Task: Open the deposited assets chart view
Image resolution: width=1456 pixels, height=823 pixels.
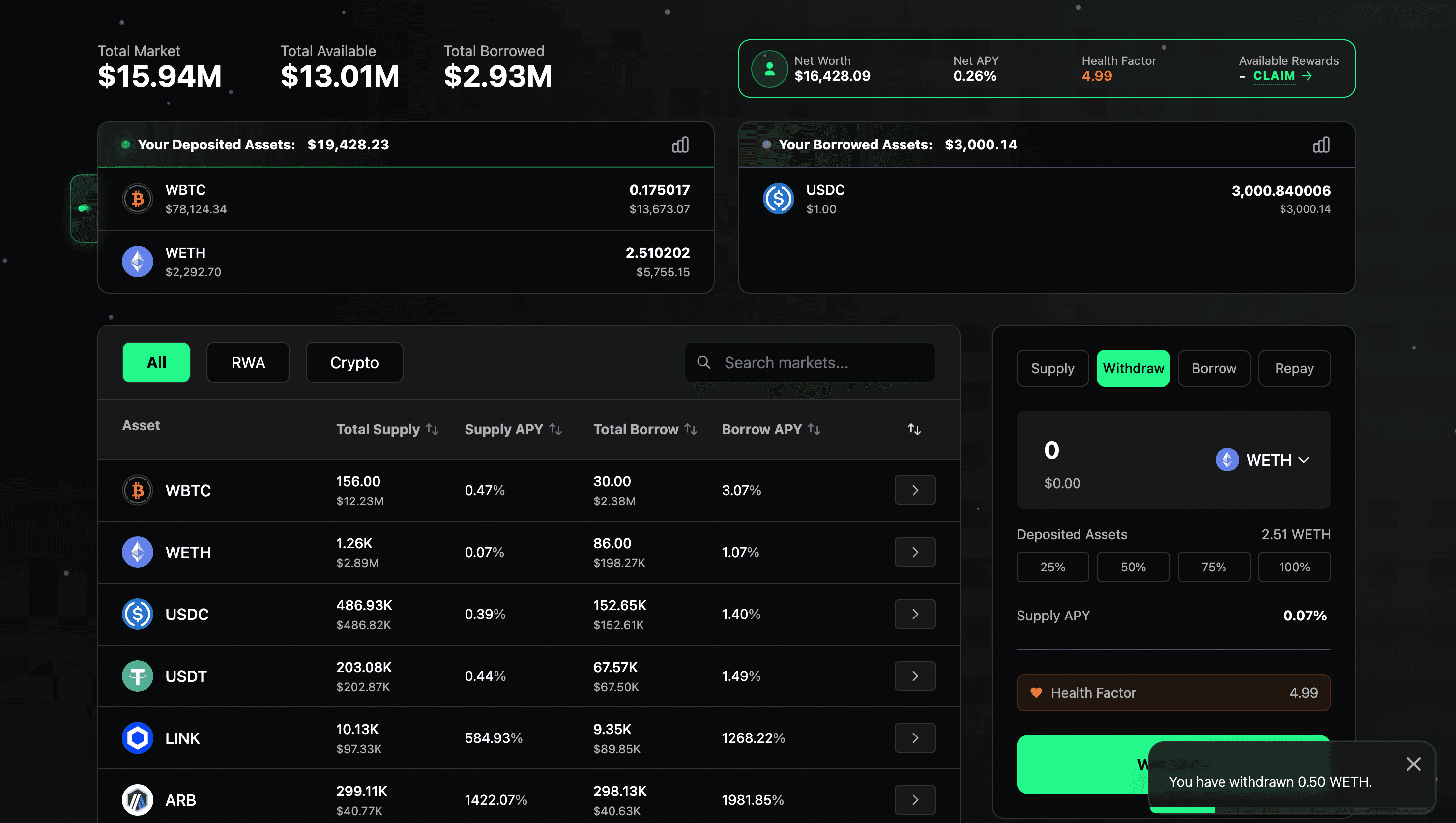Action: point(680,144)
